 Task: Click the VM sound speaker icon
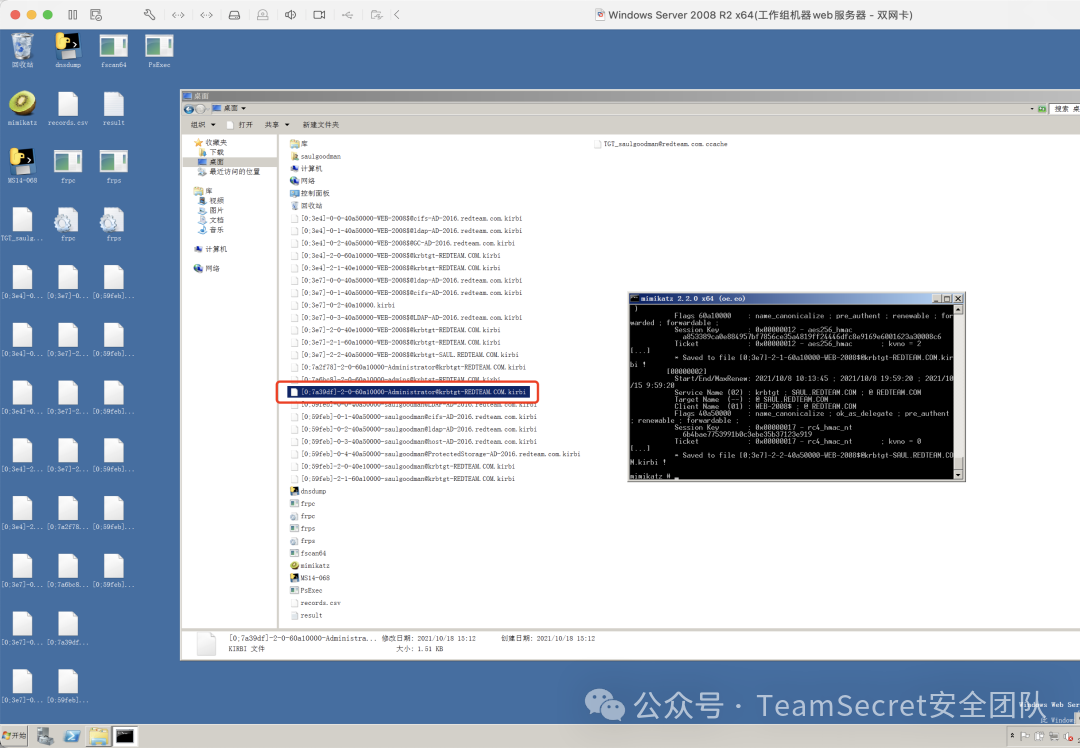[x=291, y=14]
